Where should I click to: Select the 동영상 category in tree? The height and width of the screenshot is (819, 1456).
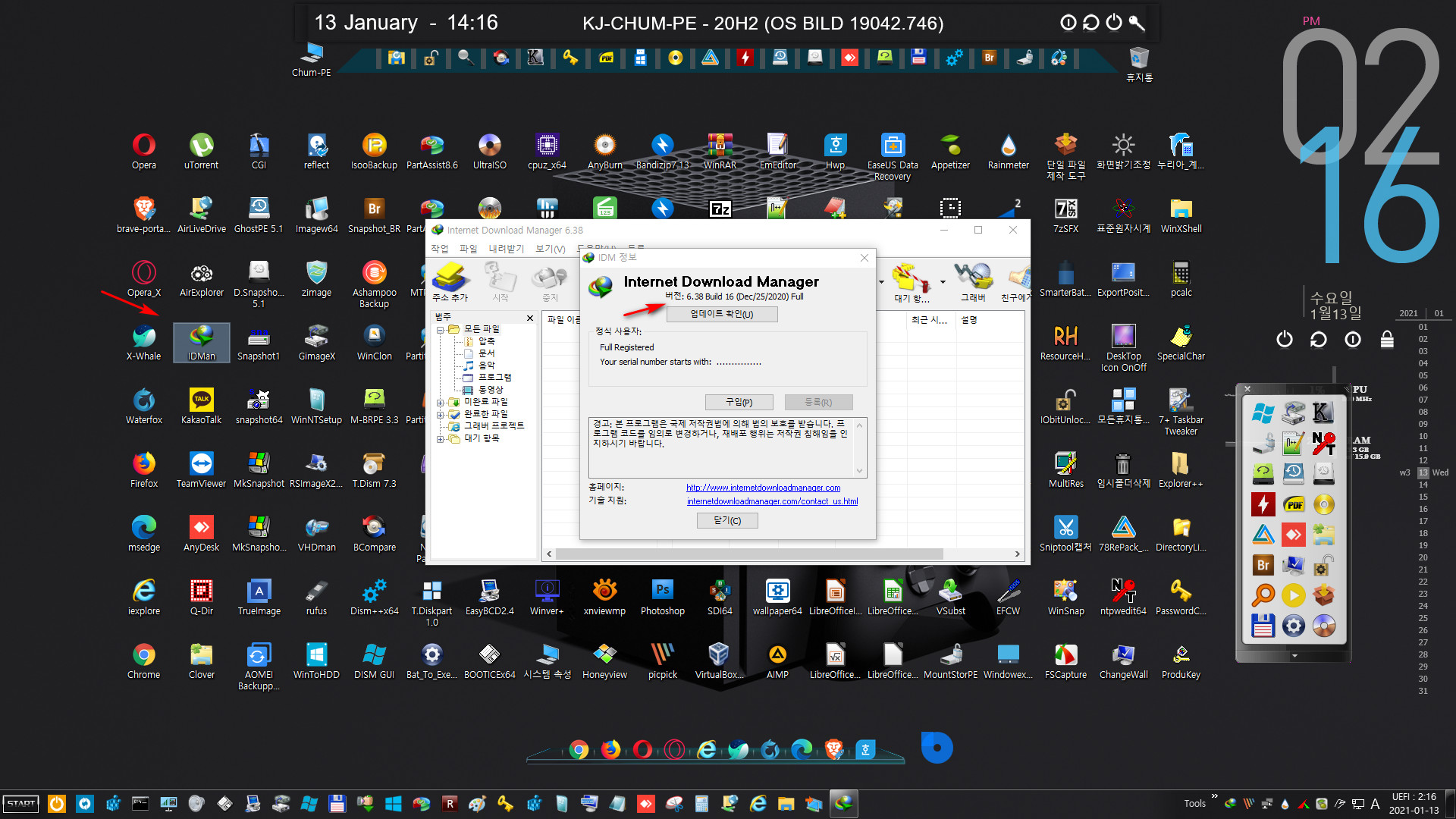coord(490,390)
